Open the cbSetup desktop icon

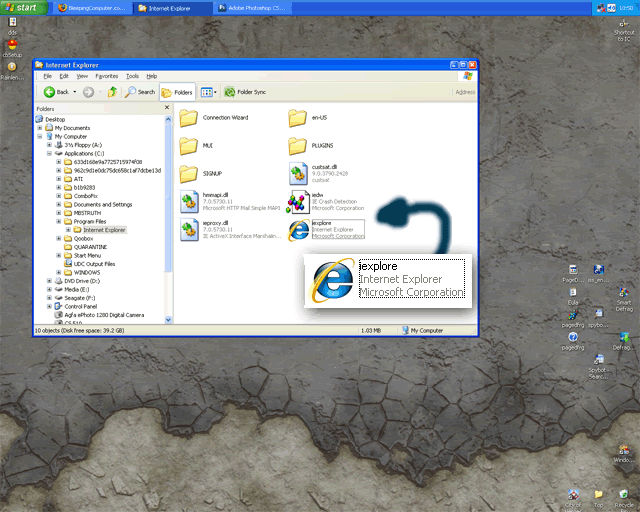12,48
